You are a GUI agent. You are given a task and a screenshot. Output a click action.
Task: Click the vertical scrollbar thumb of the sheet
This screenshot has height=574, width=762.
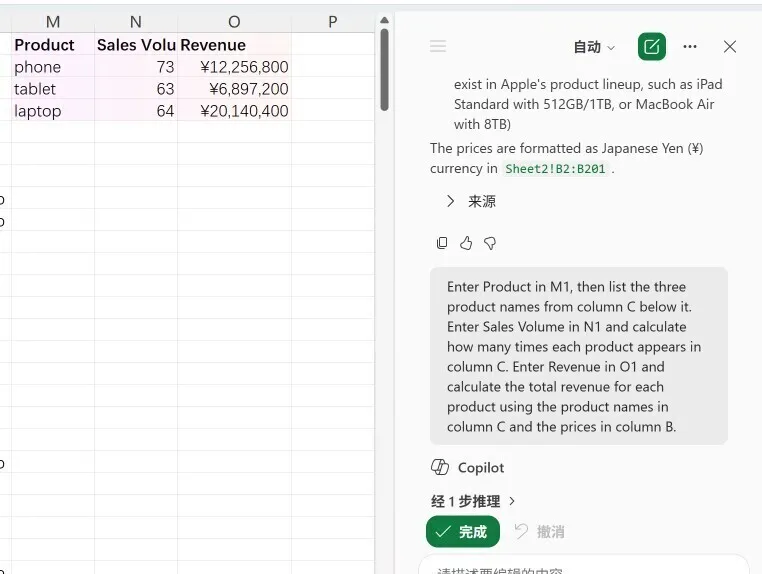384,70
